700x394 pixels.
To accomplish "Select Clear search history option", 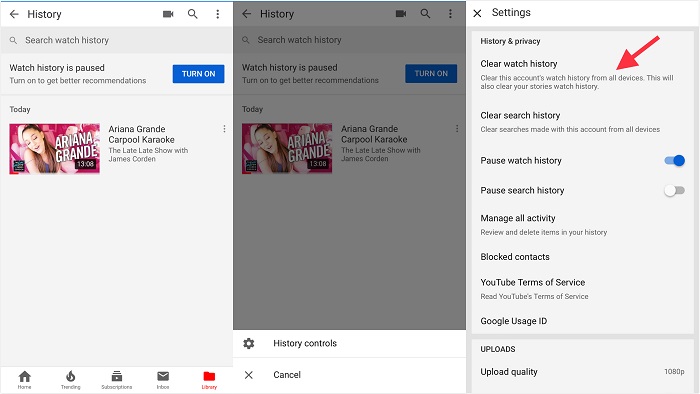I will pos(583,122).
